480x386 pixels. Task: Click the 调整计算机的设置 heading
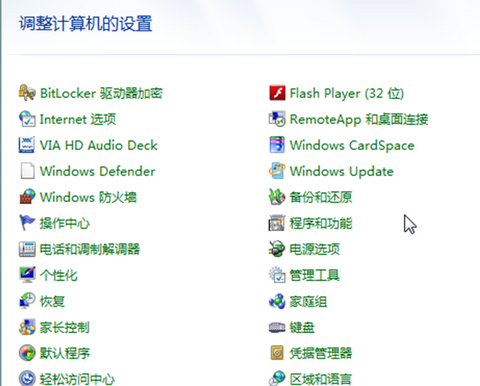(x=86, y=24)
